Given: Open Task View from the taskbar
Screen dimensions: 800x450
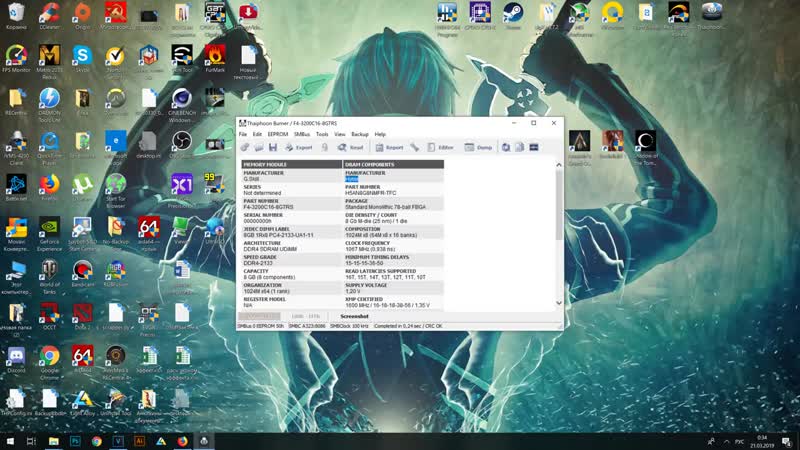Looking at the screenshot, I should tap(31, 441).
